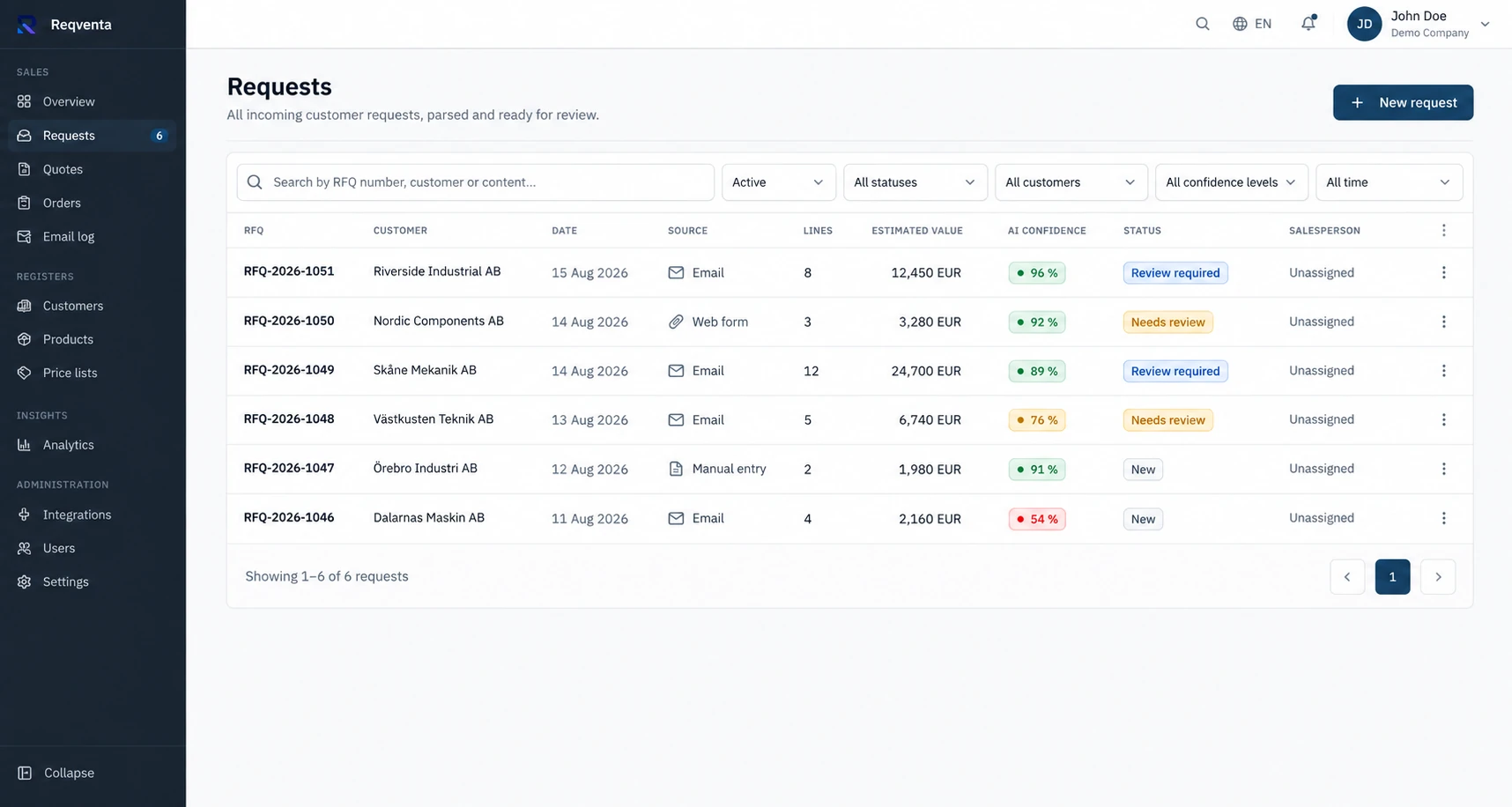Click the globe language icon

(1240, 24)
